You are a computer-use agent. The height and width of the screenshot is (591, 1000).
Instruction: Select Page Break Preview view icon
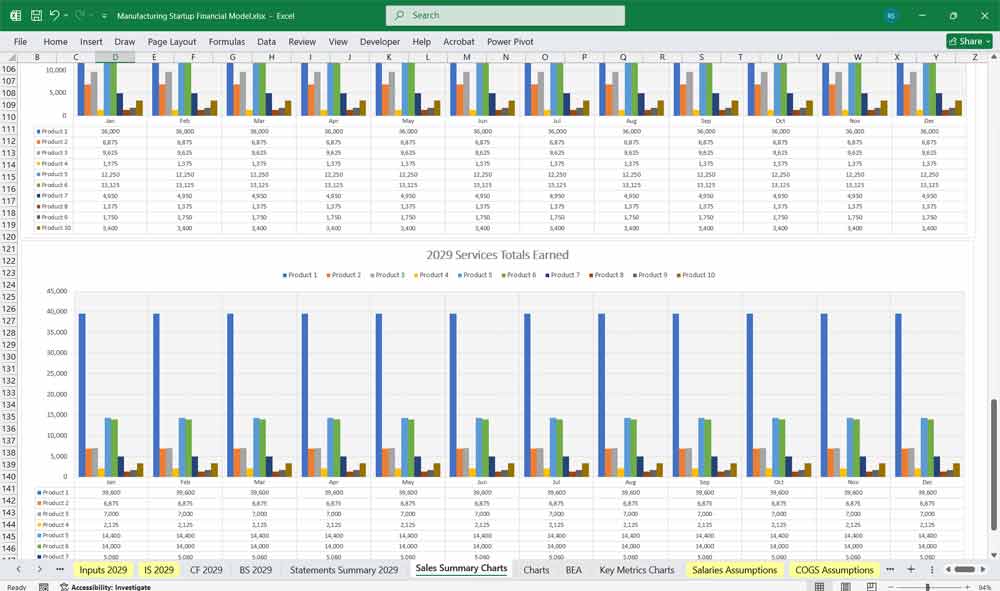pos(871,586)
